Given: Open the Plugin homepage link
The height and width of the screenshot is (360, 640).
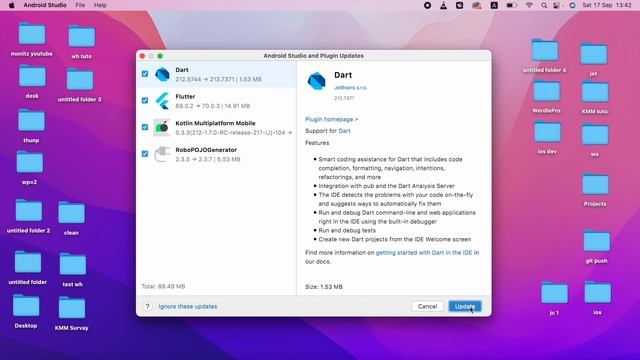Looking at the screenshot, I should point(331,119).
